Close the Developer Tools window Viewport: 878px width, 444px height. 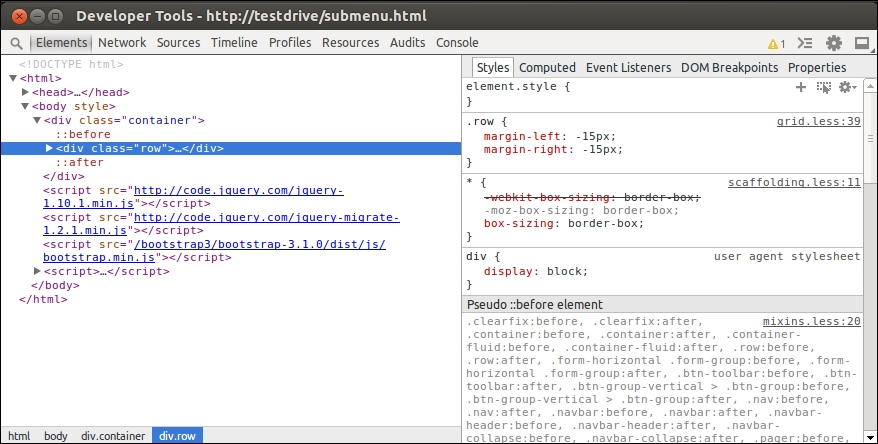click(19, 16)
